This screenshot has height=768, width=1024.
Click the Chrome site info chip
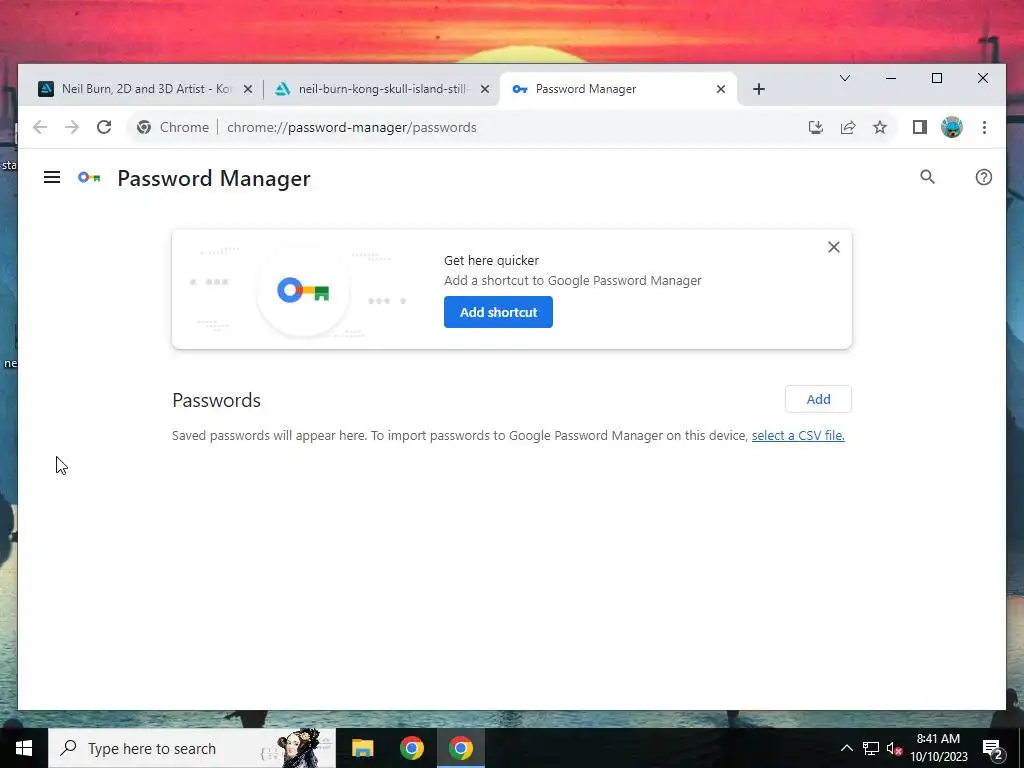pos(173,127)
